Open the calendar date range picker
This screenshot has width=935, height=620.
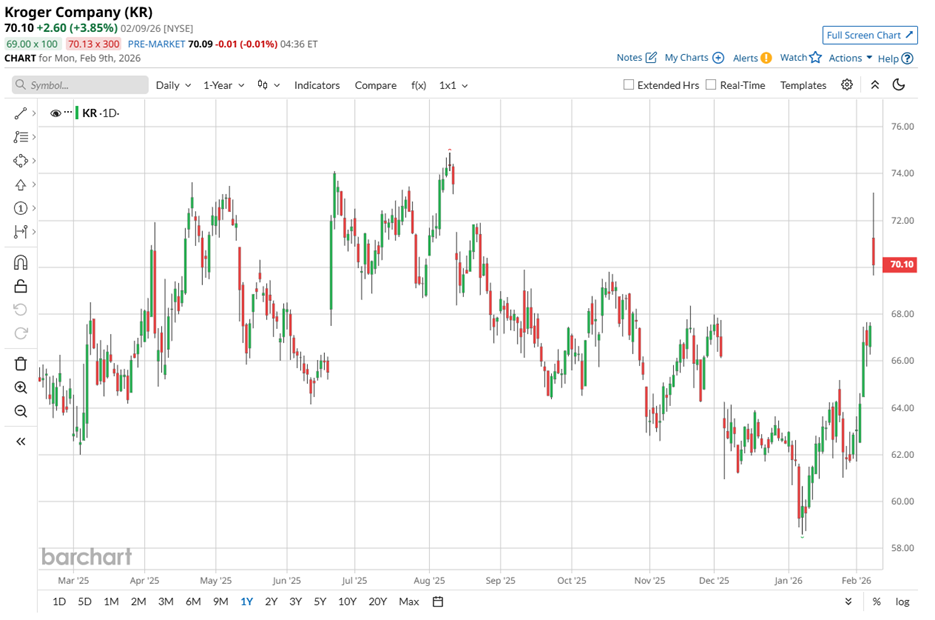(x=438, y=602)
